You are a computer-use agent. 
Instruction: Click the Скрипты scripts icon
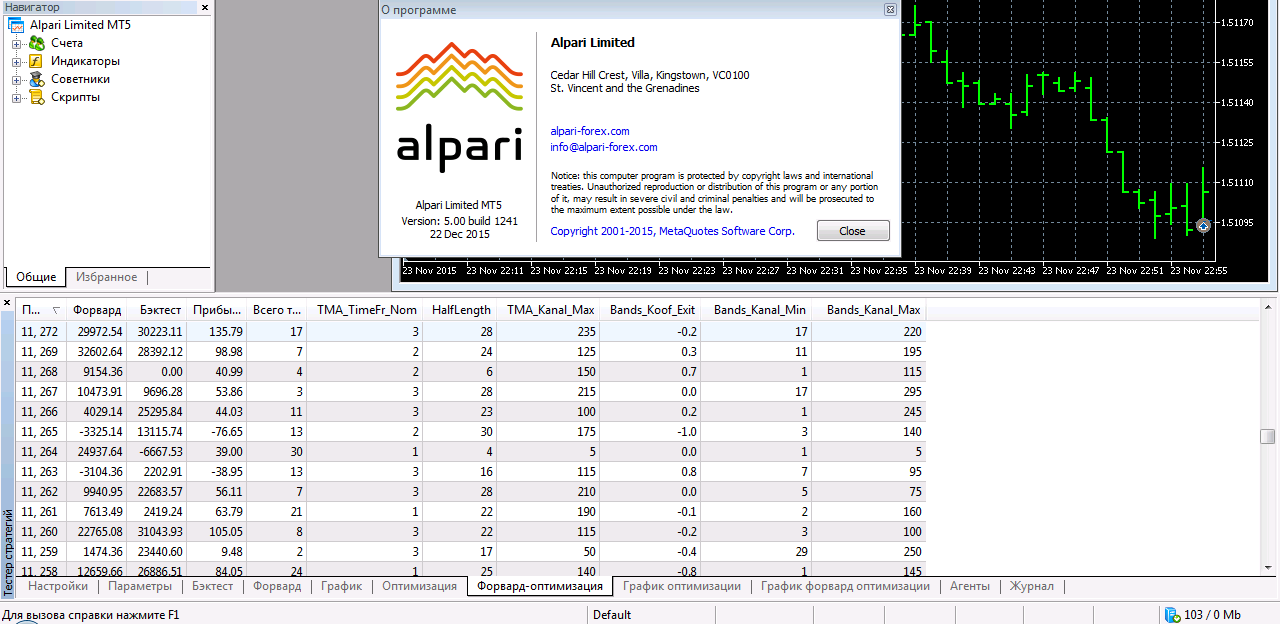(x=37, y=97)
